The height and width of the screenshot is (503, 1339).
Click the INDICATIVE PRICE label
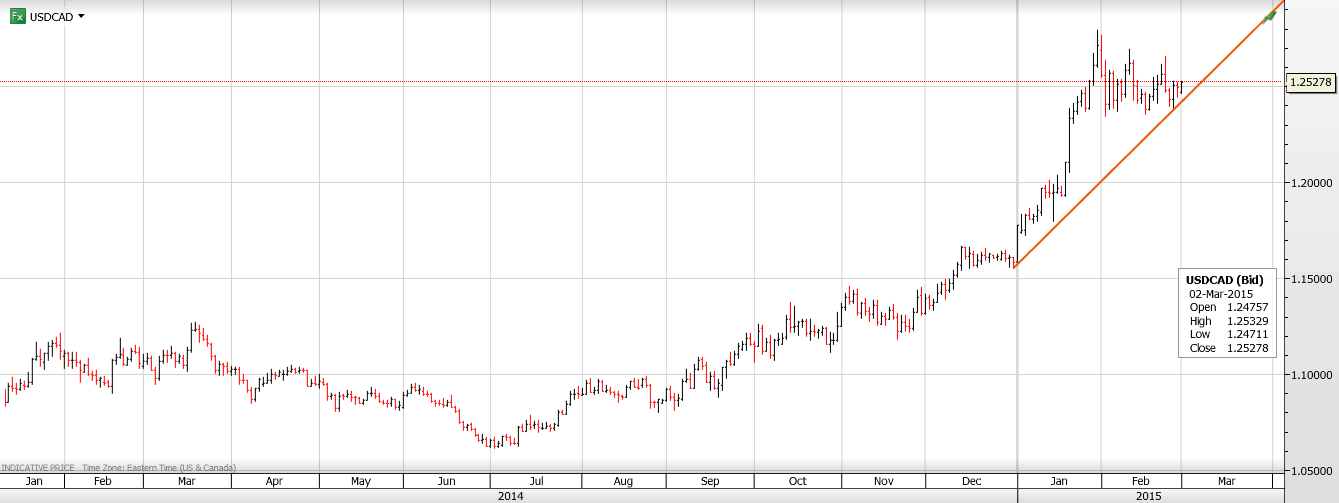click(x=38, y=467)
